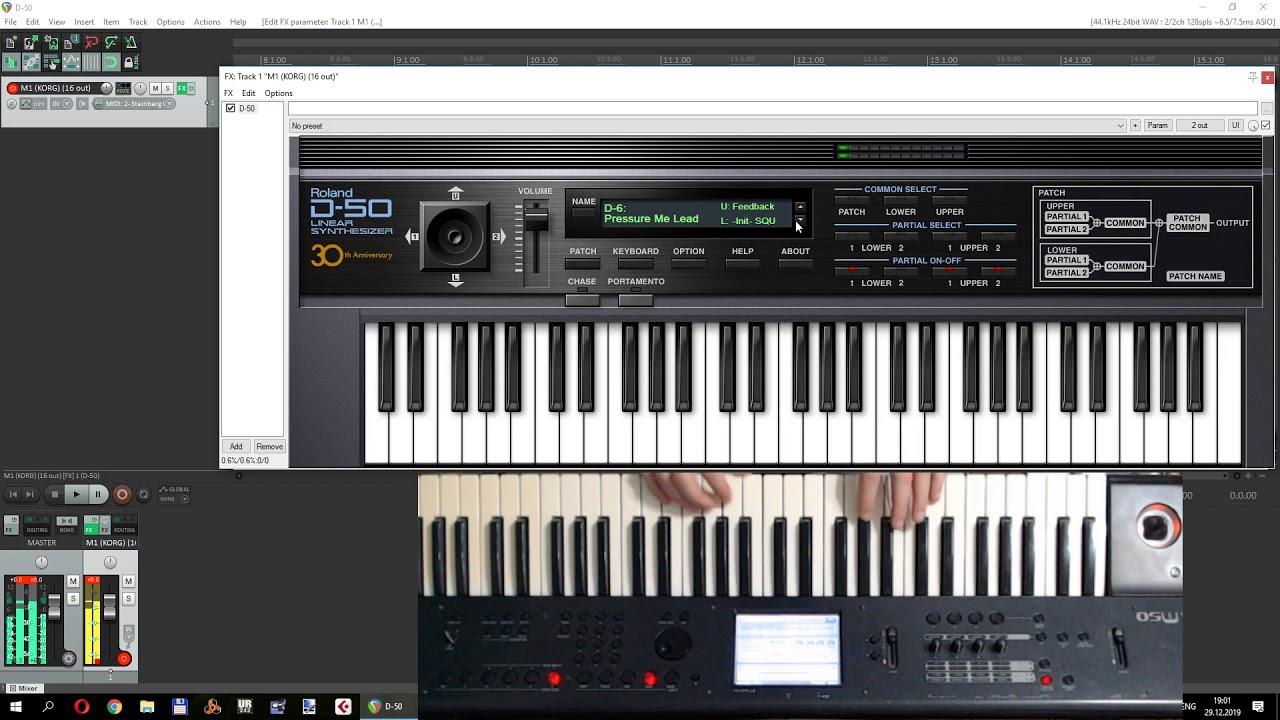This screenshot has height=720, width=1280.
Task: Toggle snap magnet toolbar icon
Action: tap(111, 62)
